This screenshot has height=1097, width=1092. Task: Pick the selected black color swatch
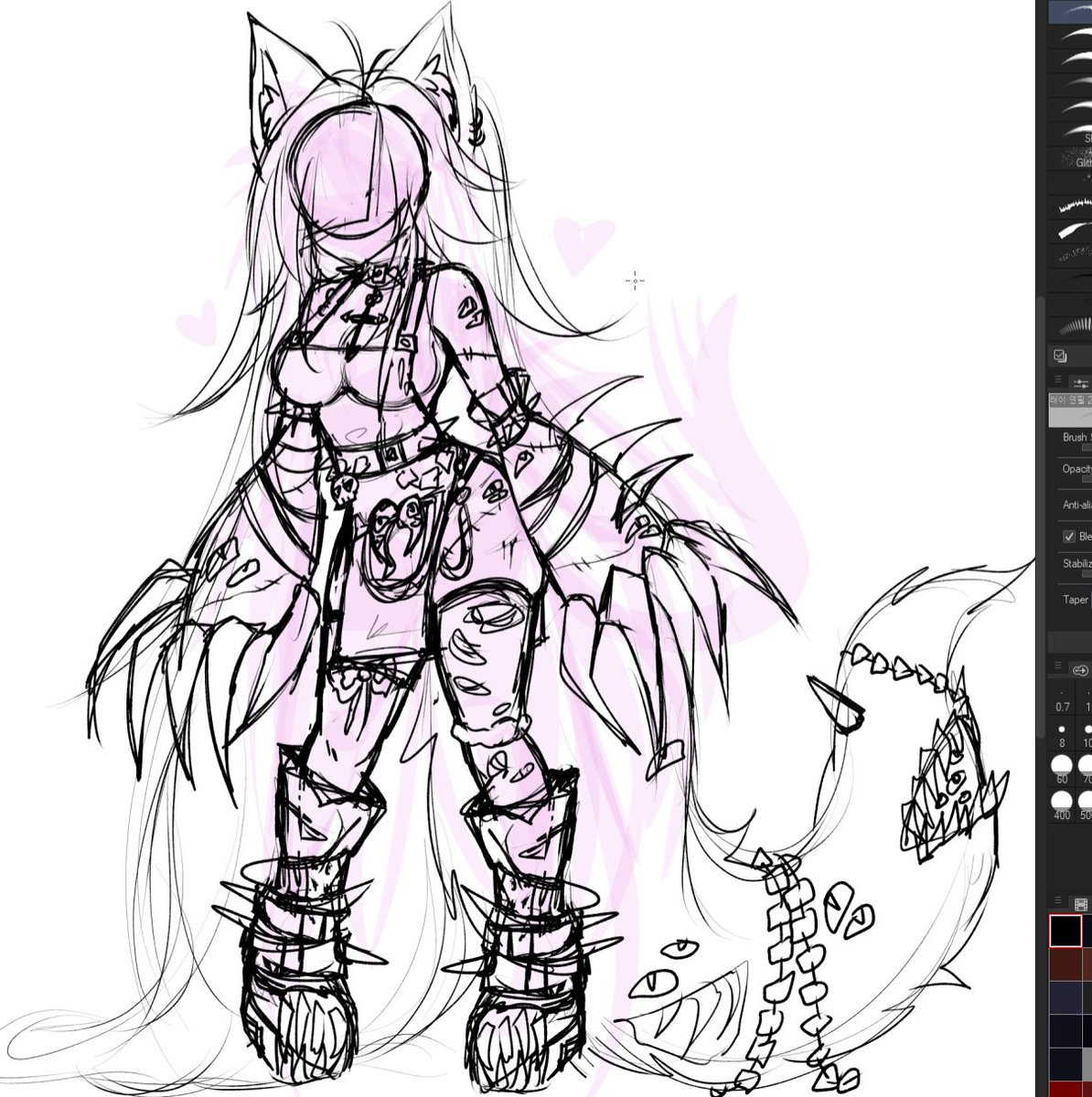(x=1065, y=932)
